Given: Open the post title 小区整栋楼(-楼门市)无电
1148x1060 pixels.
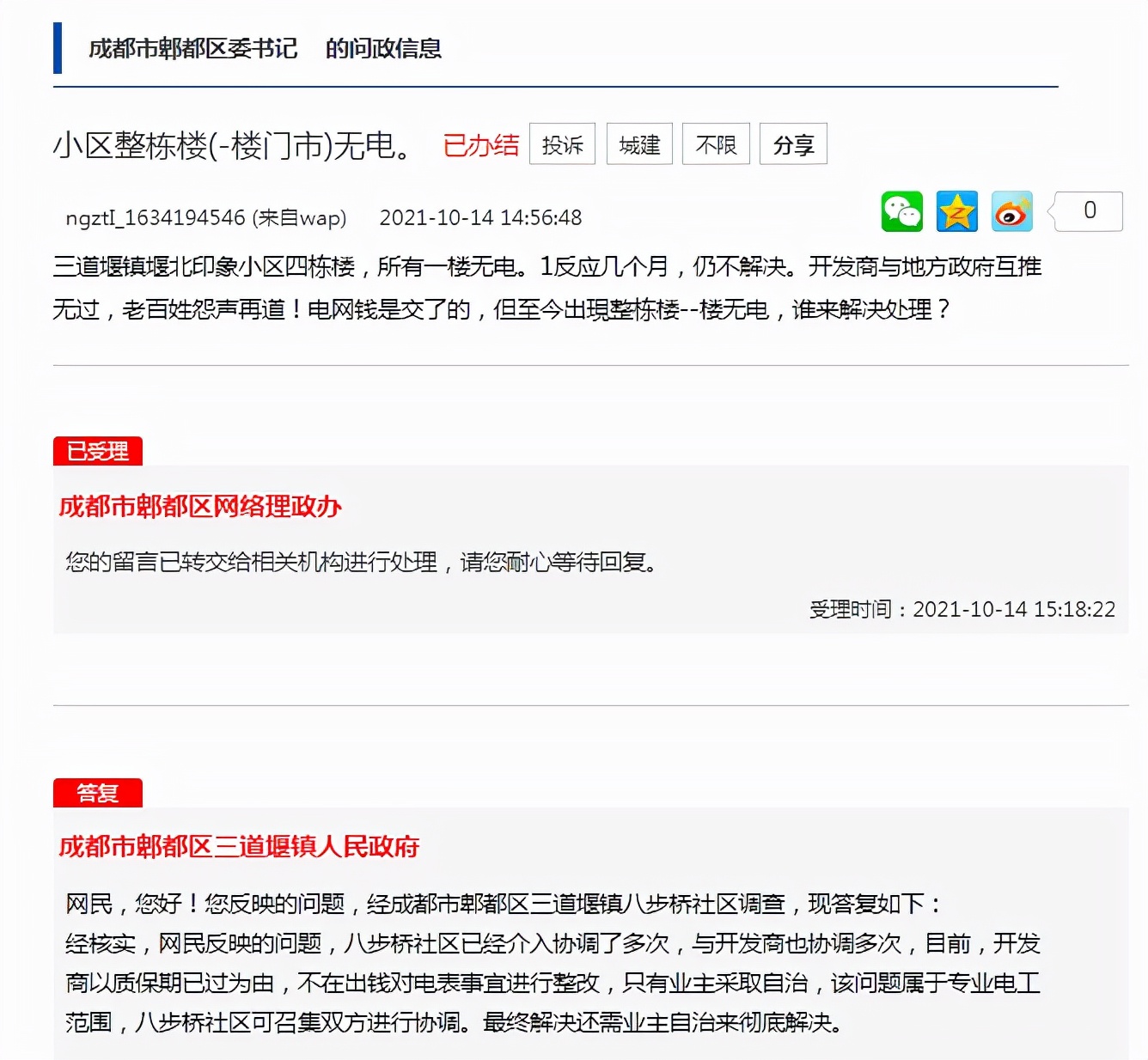Looking at the screenshot, I should [232, 145].
